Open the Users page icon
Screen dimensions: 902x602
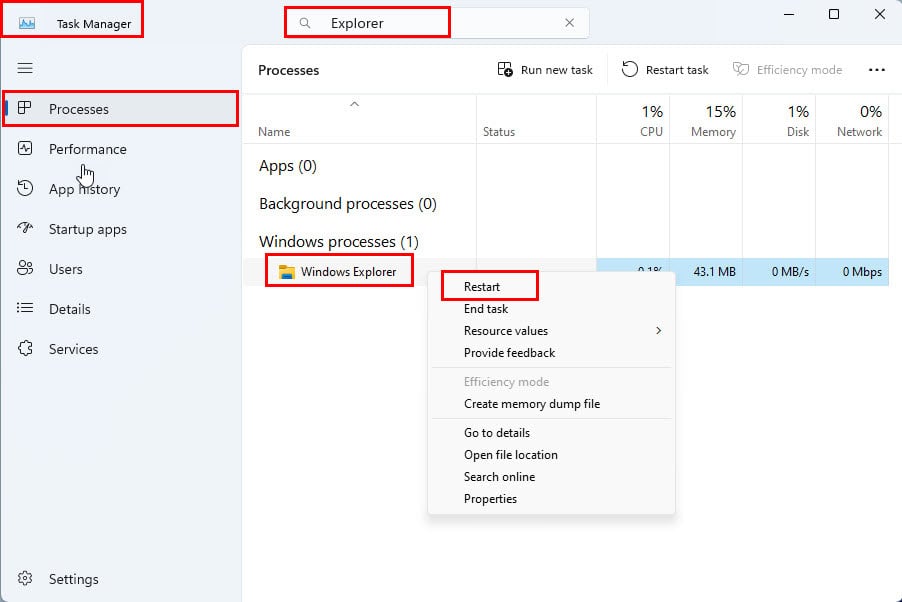tap(25, 268)
